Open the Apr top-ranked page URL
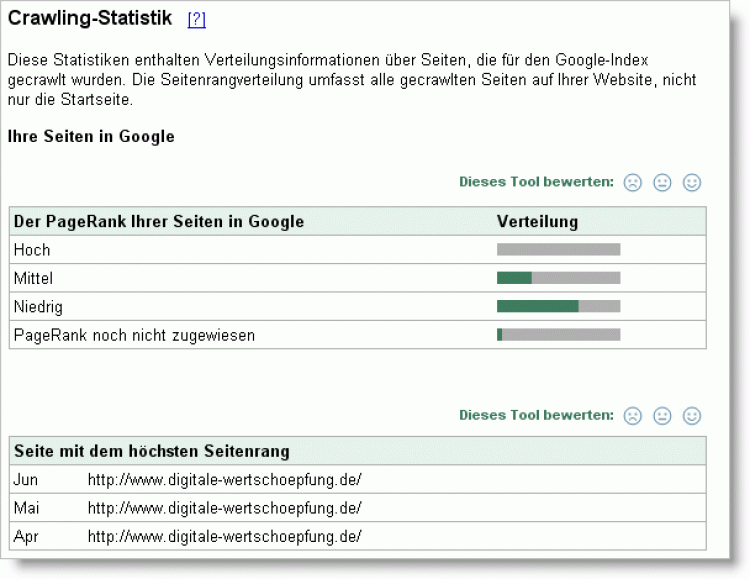Screen dimensions: 750x579 pyautogui.click(x=224, y=536)
